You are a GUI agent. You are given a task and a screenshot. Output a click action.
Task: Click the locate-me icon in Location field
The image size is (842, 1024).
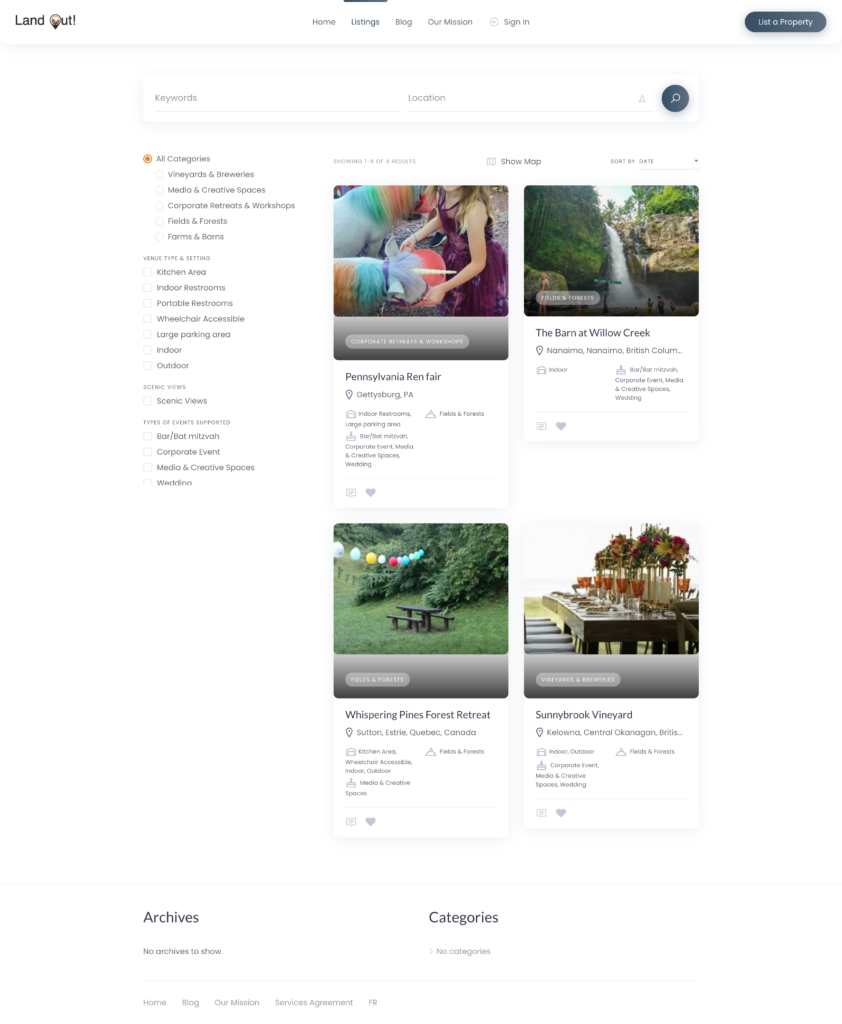[642, 99]
